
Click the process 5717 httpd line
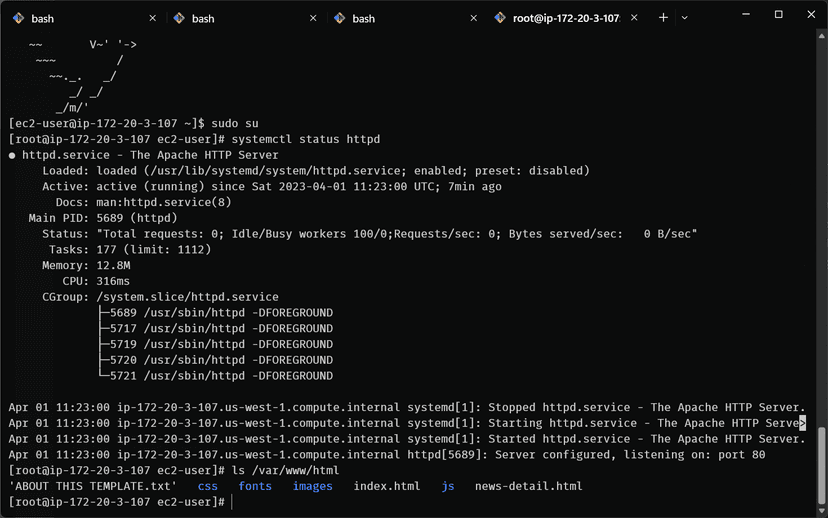click(216, 329)
